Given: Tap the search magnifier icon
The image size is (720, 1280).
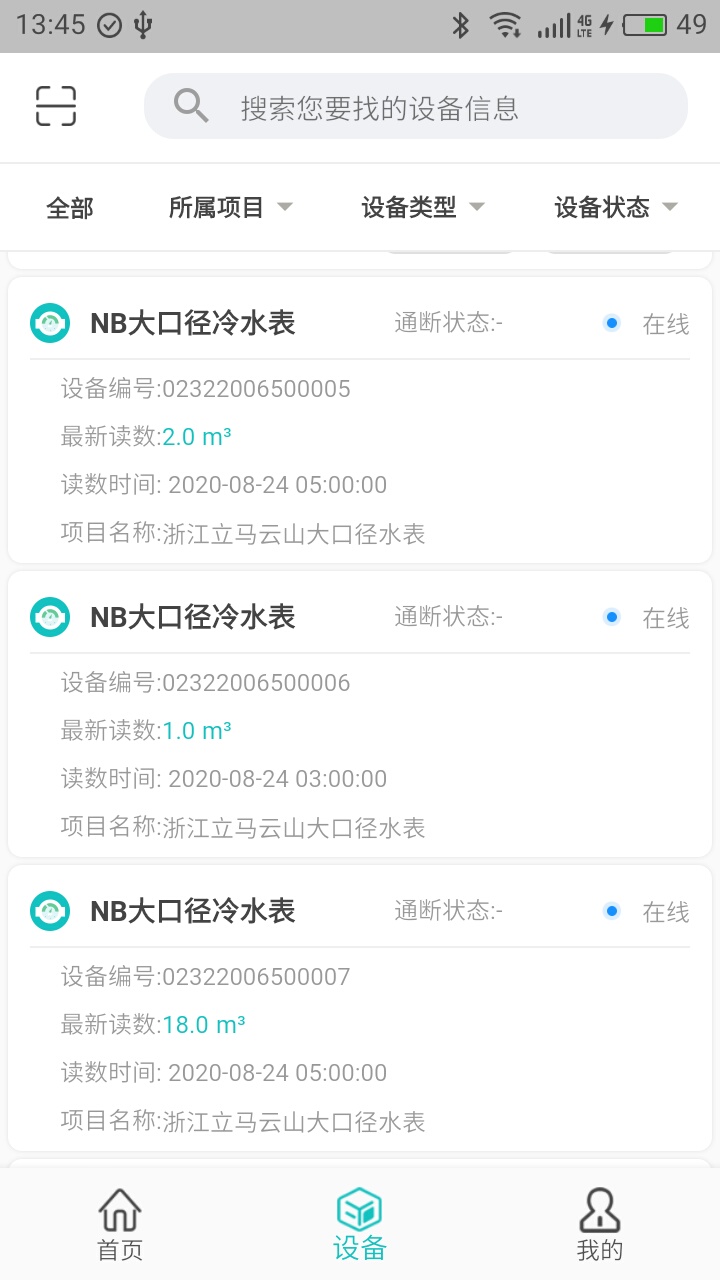Looking at the screenshot, I should click(x=191, y=105).
